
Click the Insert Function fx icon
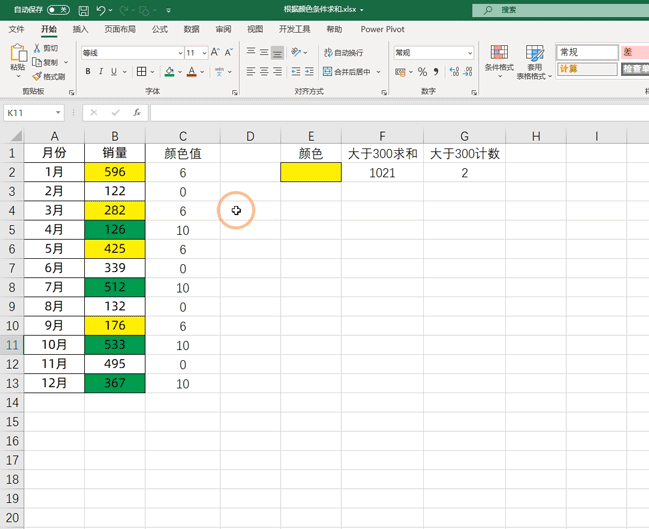137,113
